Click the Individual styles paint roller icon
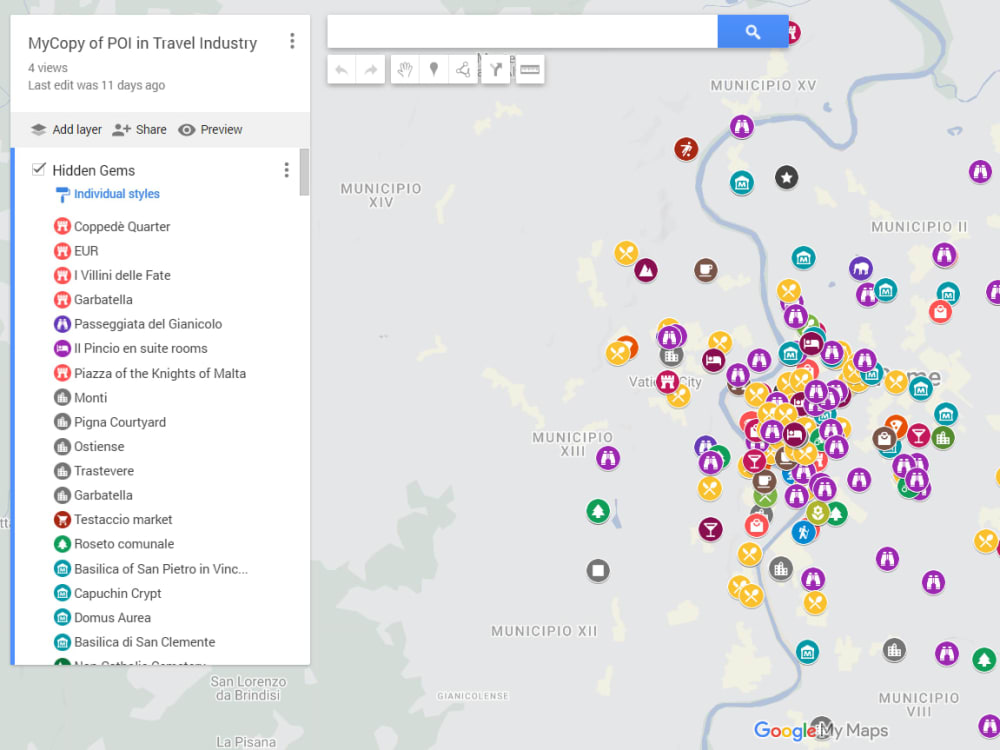The image size is (1000, 750). point(62,194)
